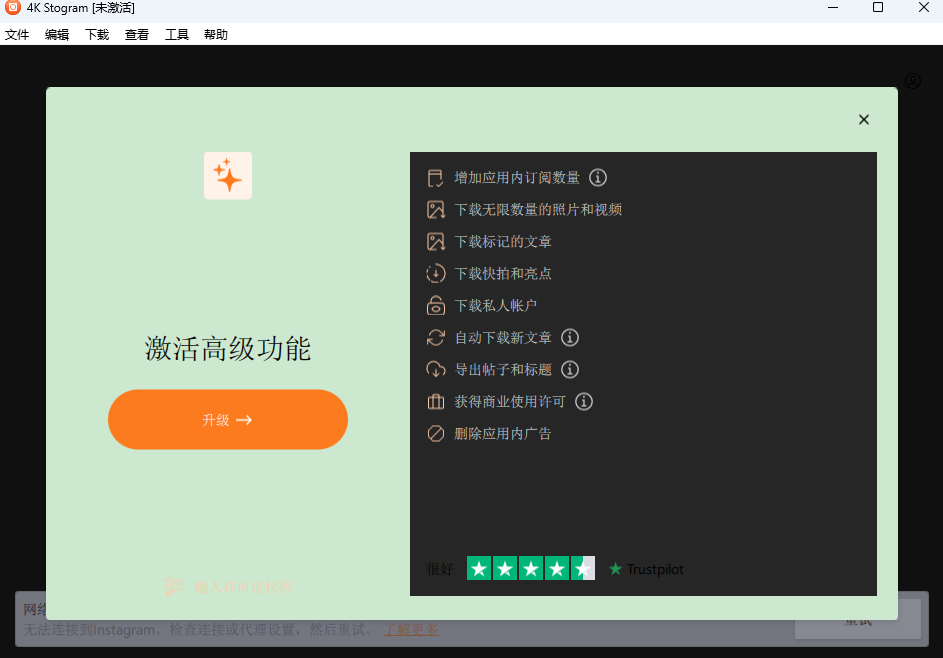Minimize the 4K Stogram window
Viewport: 943px width, 658px height.
[833, 8]
